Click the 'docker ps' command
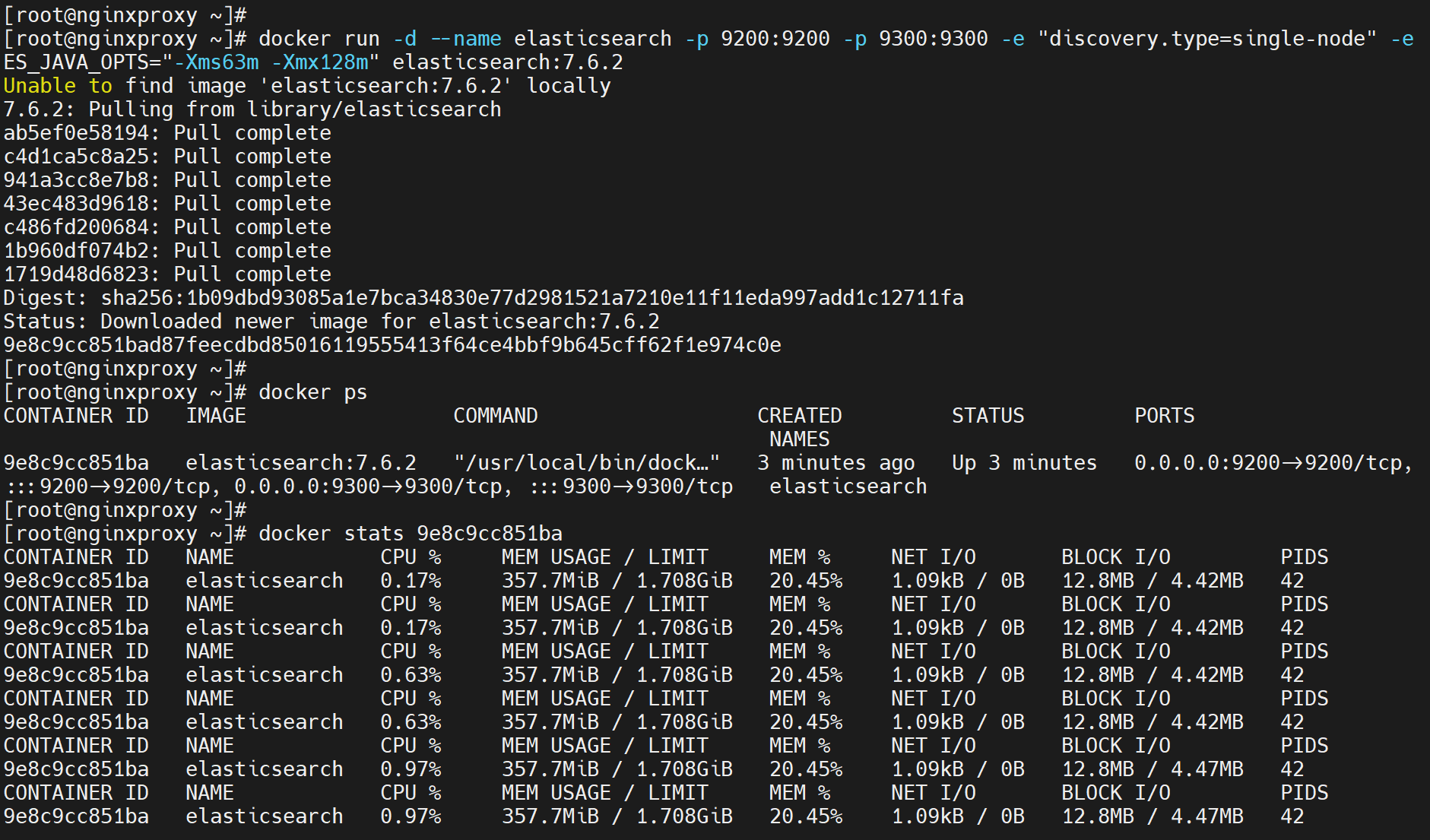The height and width of the screenshot is (840, 1430). click(312, 392)
